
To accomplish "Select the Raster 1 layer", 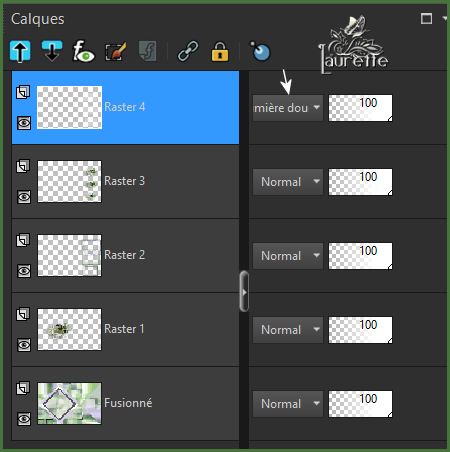I will (125, 330).
